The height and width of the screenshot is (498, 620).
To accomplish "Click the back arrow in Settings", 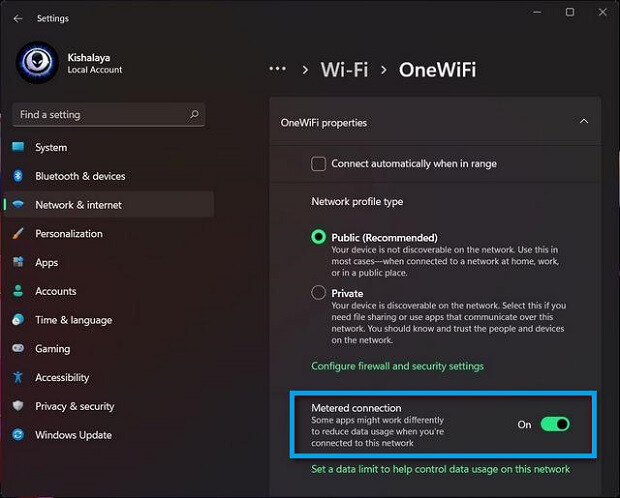I will [x=18, y=19].
